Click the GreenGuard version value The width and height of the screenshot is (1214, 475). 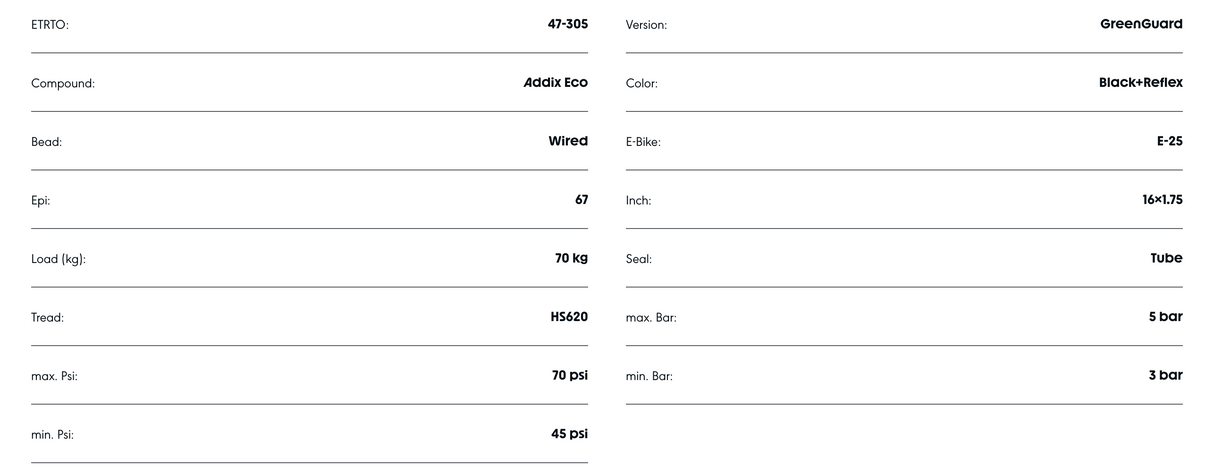point(1141,24)
